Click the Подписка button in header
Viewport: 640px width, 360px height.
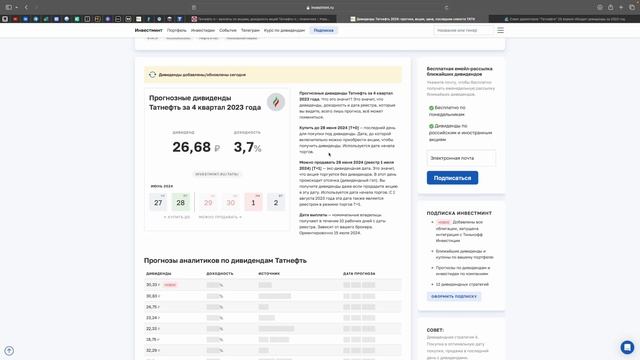point(324,30)
